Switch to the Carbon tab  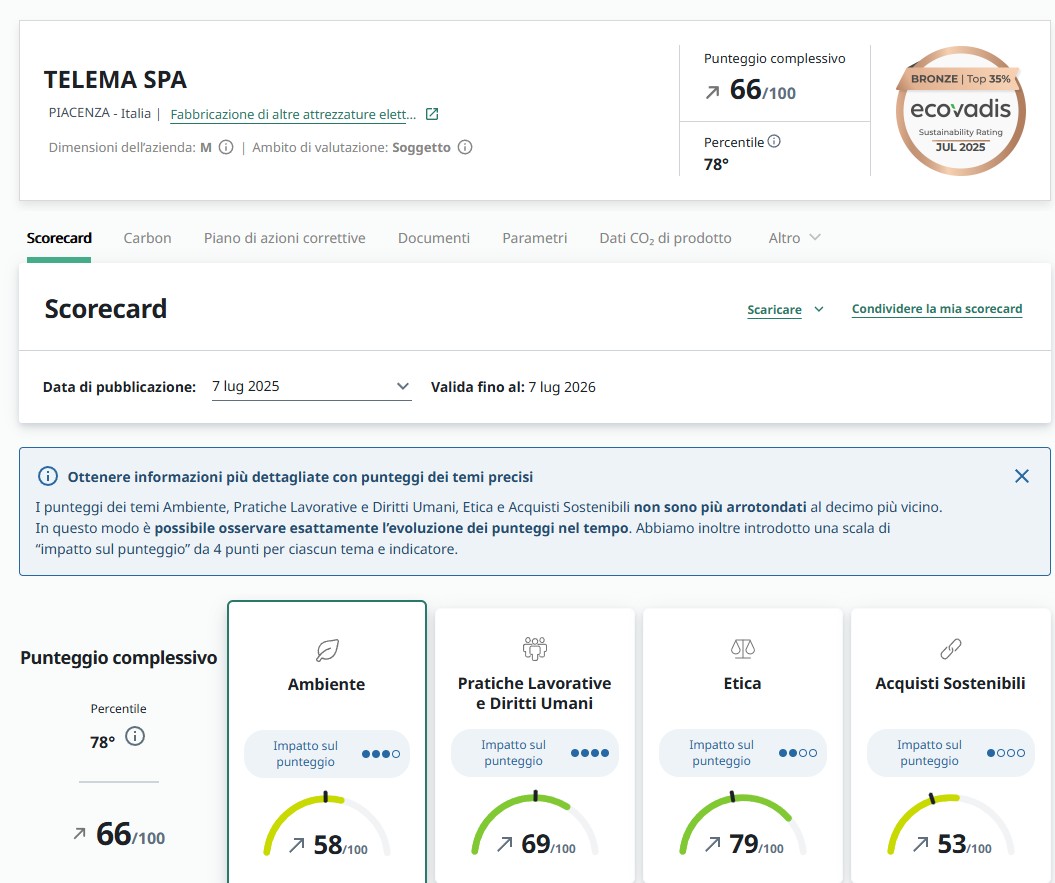(147, 238)
